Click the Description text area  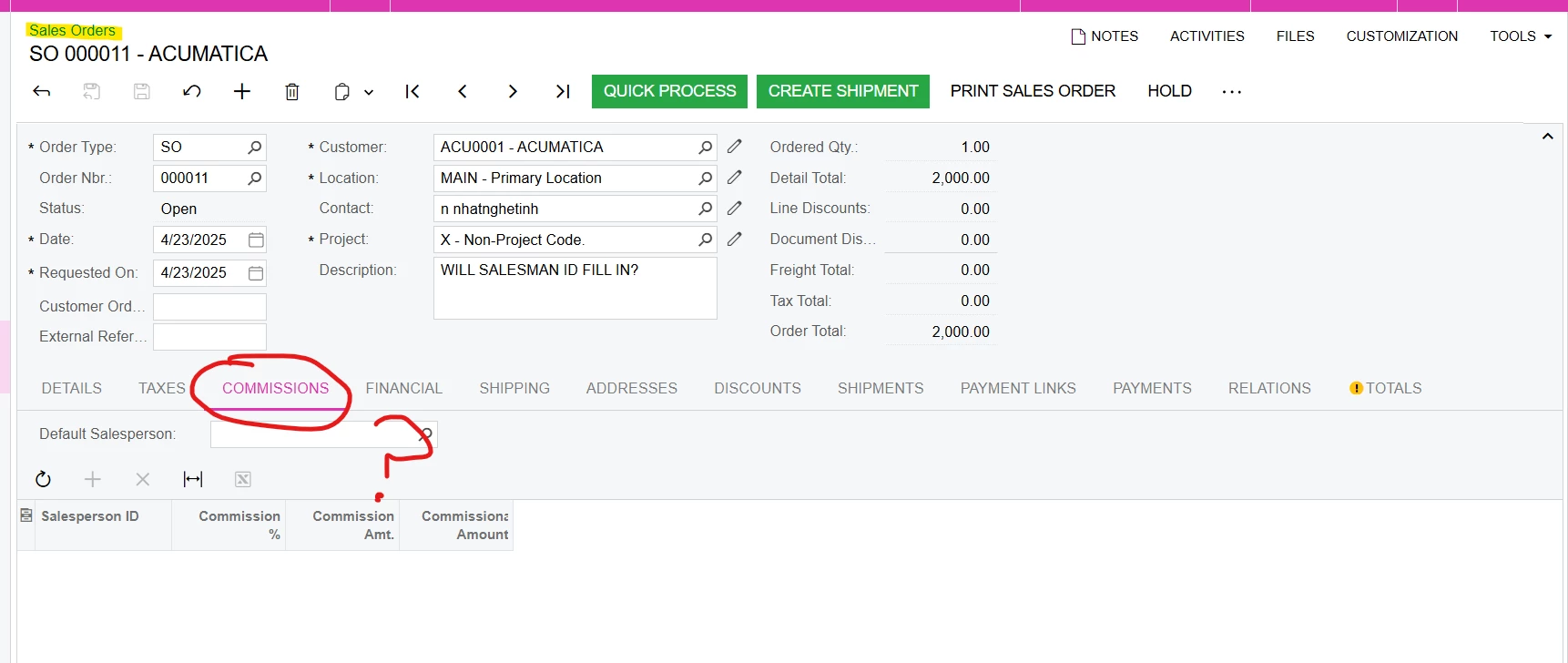pos(575,288)
